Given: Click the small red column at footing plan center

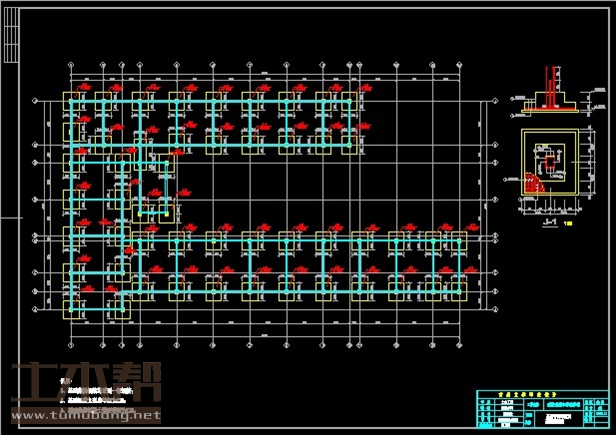Looking at the screenshot, I should tap(553, 161).
